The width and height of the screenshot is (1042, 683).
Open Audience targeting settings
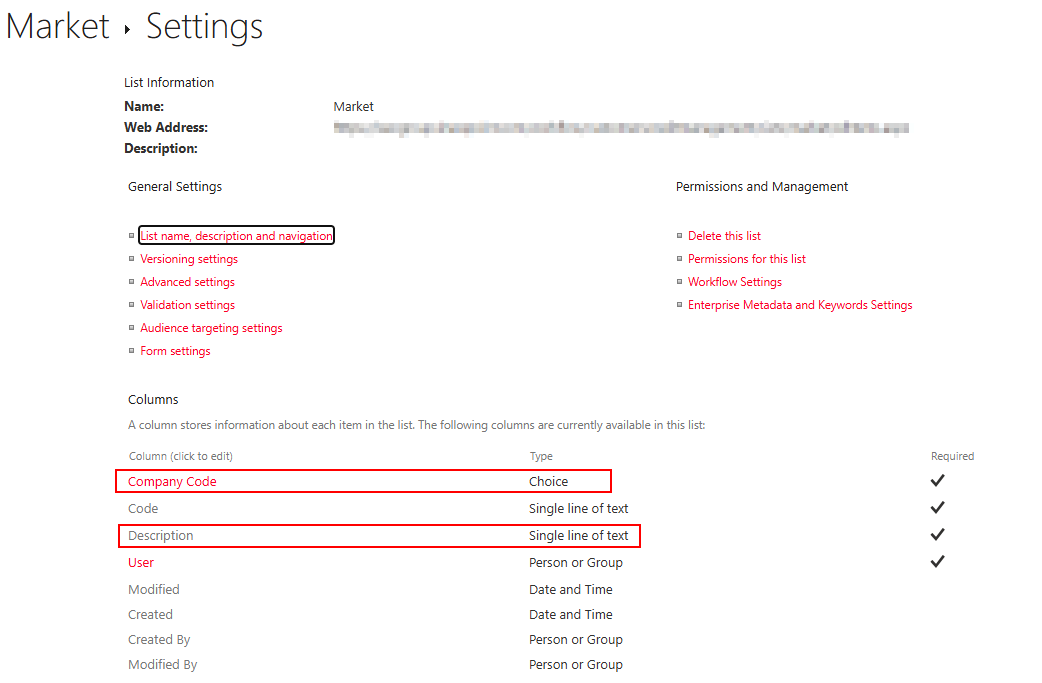(211, 328)
